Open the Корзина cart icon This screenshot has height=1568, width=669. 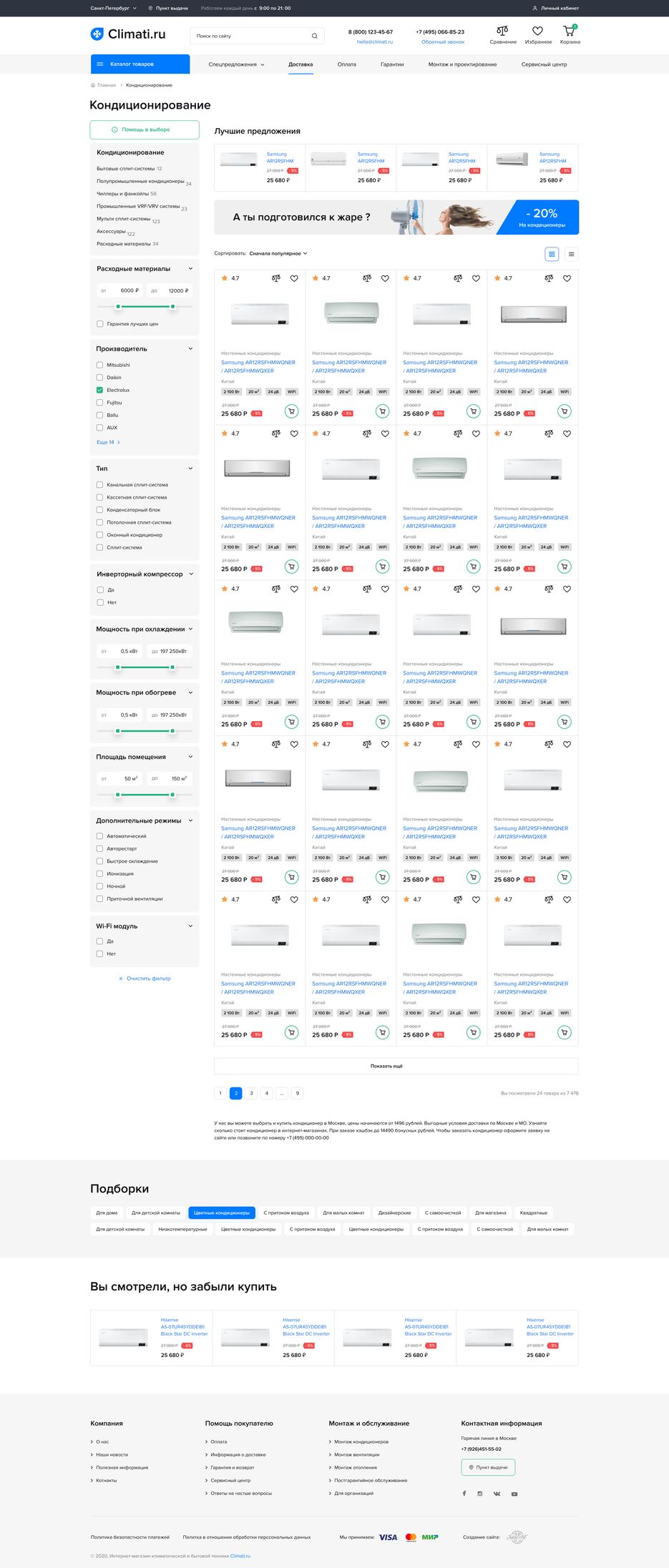pyautogui.click(x=569, y=31)
